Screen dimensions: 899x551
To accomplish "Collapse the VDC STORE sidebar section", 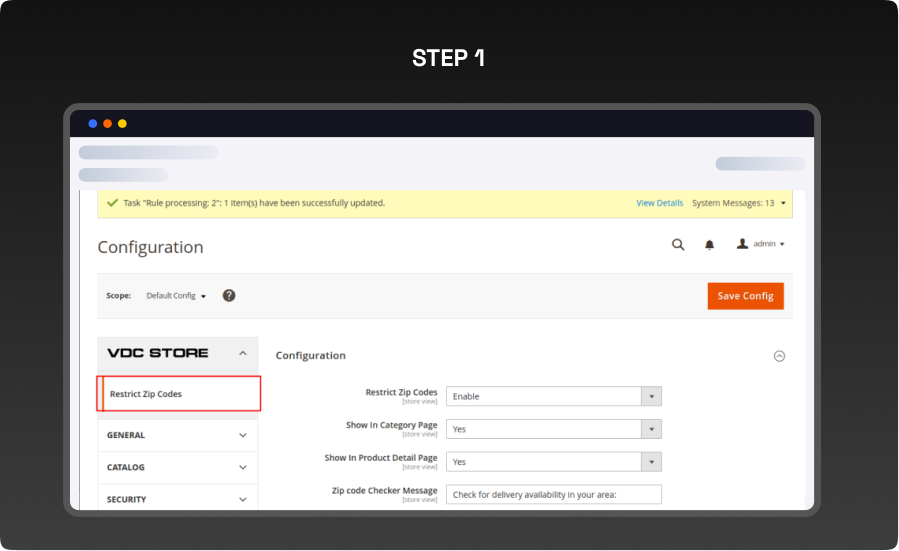I will [x=242, y=353].
